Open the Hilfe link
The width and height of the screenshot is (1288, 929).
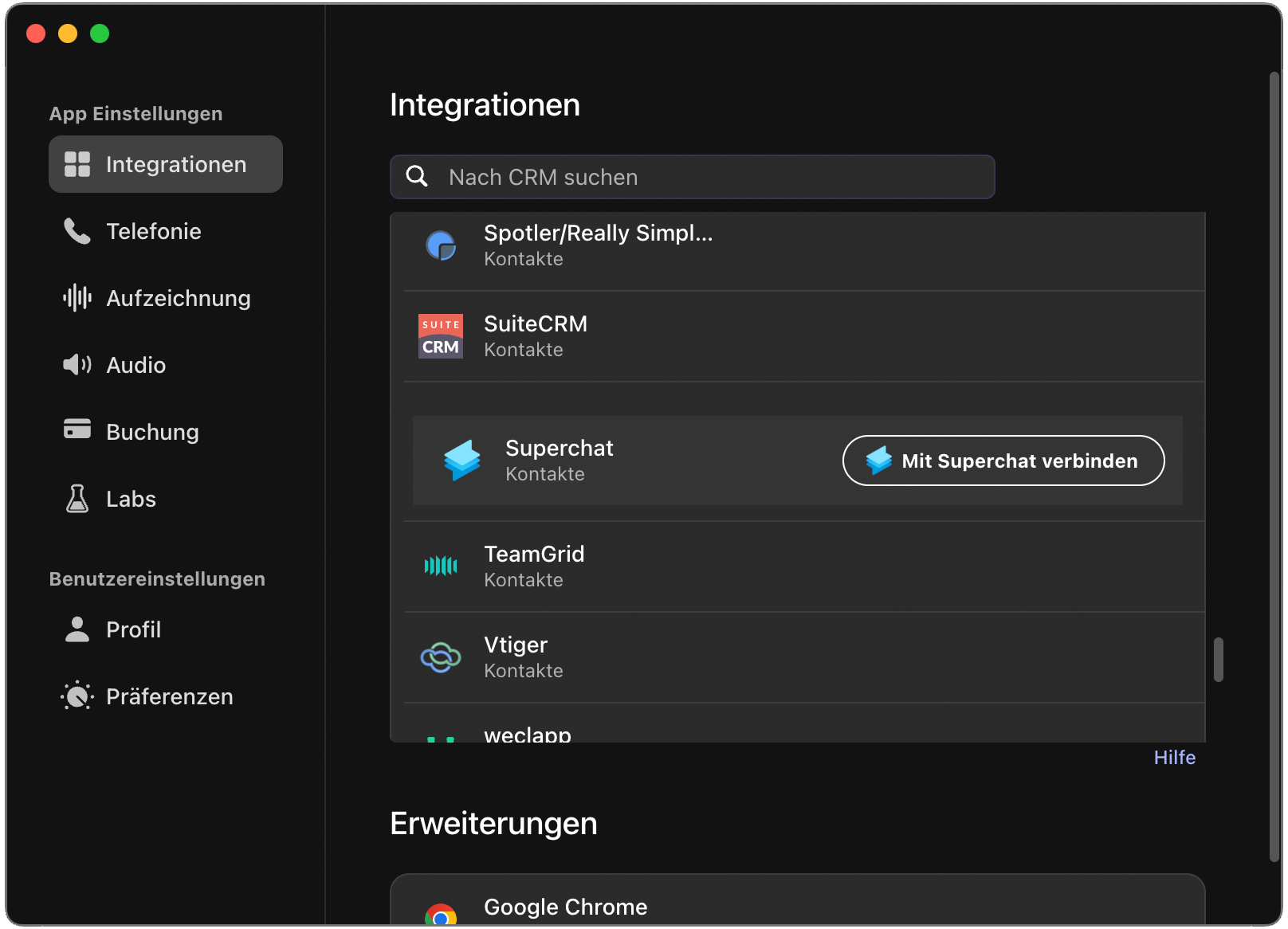[1174, 757]
